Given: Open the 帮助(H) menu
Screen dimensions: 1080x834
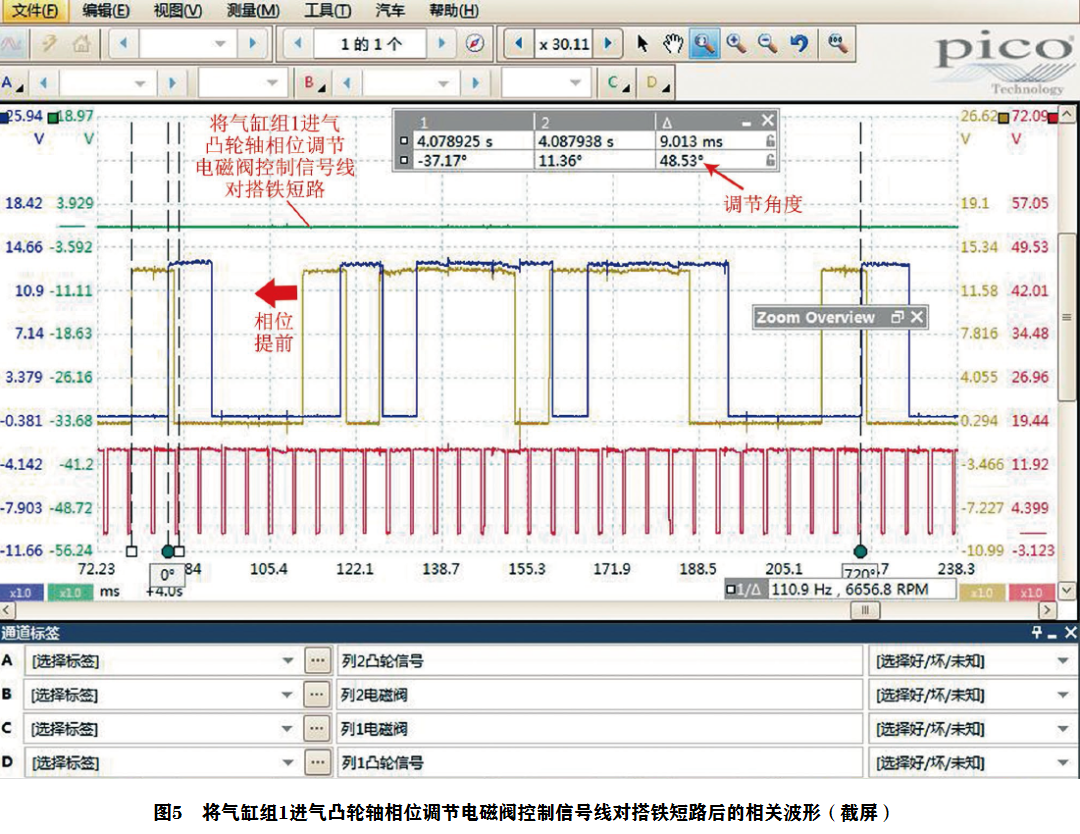Looking at the screenshot, I should point(453,10).
